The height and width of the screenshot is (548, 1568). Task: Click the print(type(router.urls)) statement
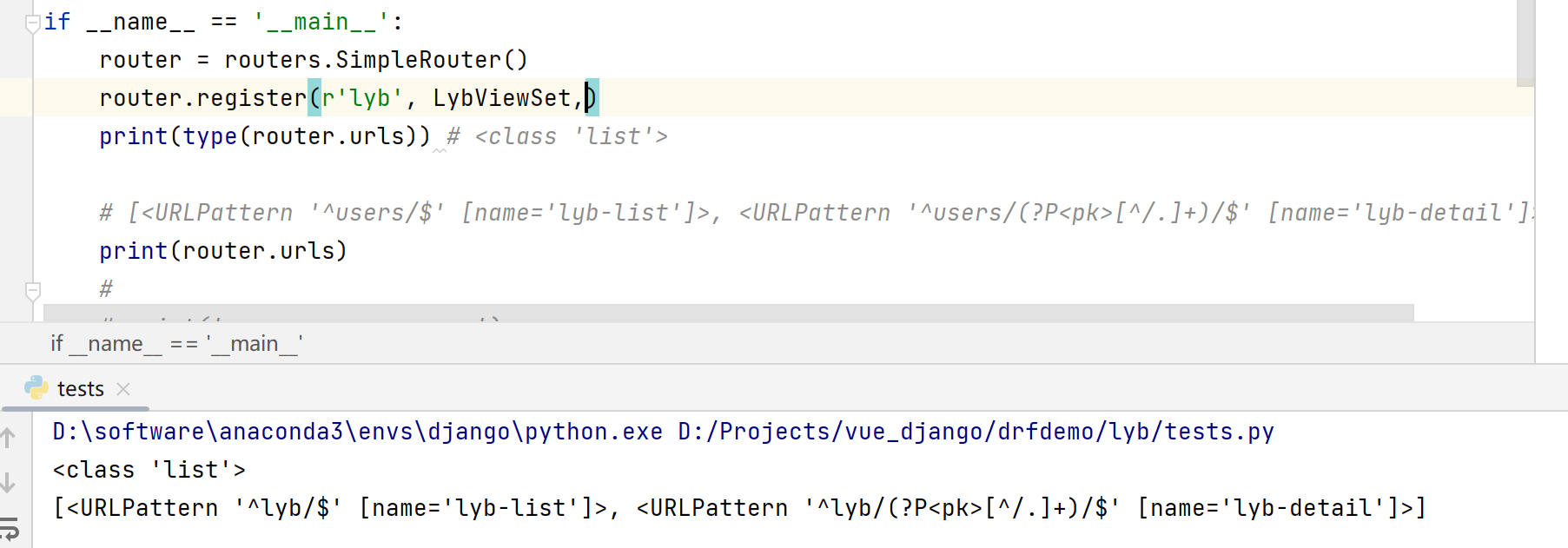264,136
